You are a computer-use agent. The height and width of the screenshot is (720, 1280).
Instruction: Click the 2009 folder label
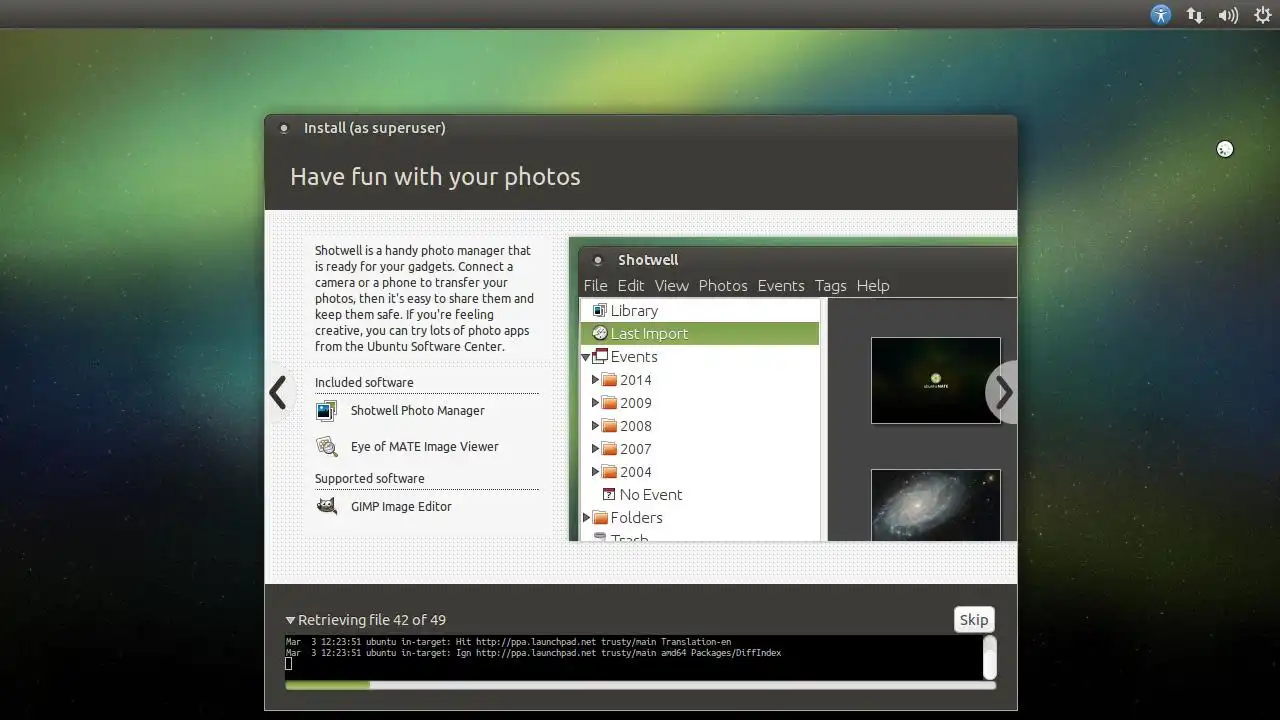[x=635, y=403]
